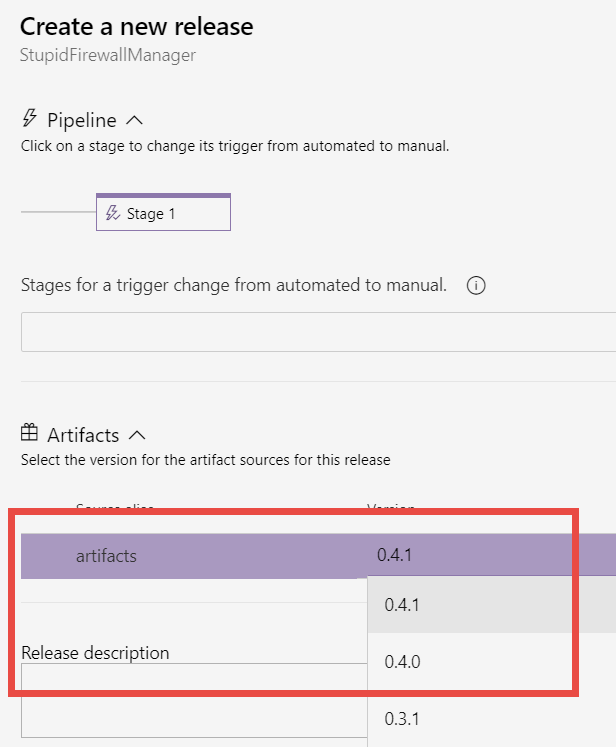Image resolution: width=616 pixels, height=747 pixels.
Task: Click the Source alias column header
Action: 115,508
